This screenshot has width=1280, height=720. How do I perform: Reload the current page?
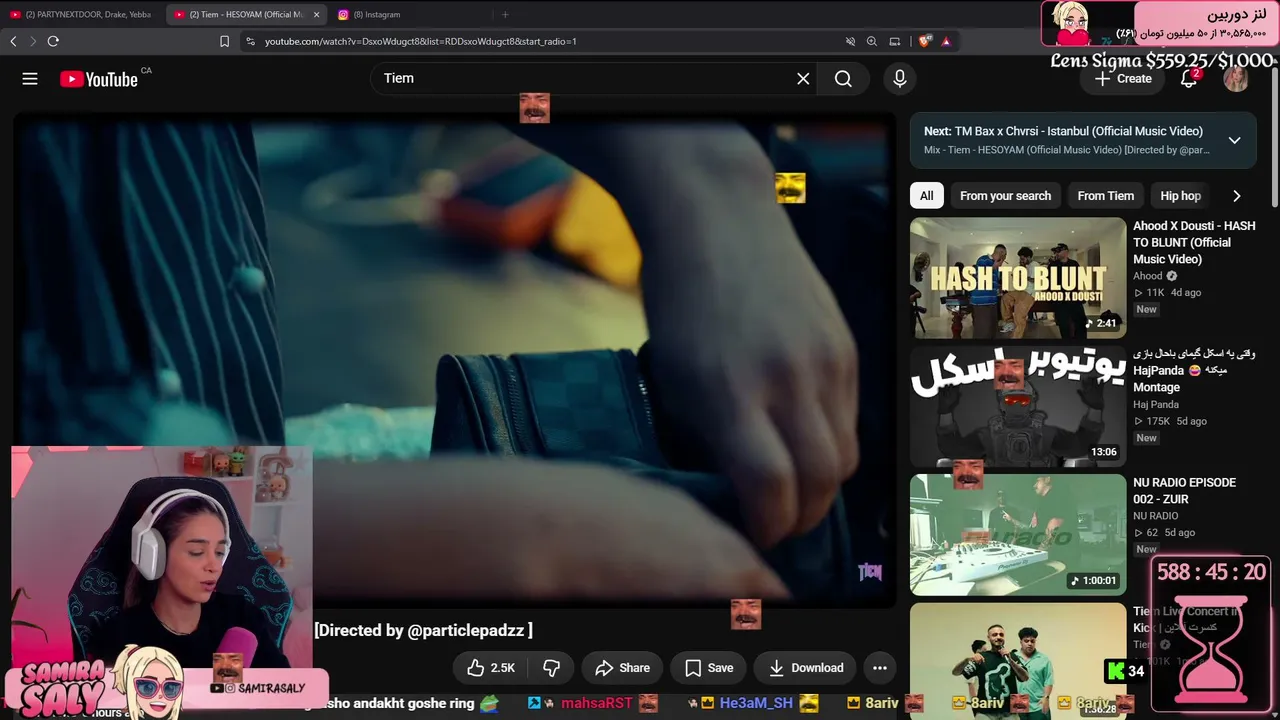[53, 41]
